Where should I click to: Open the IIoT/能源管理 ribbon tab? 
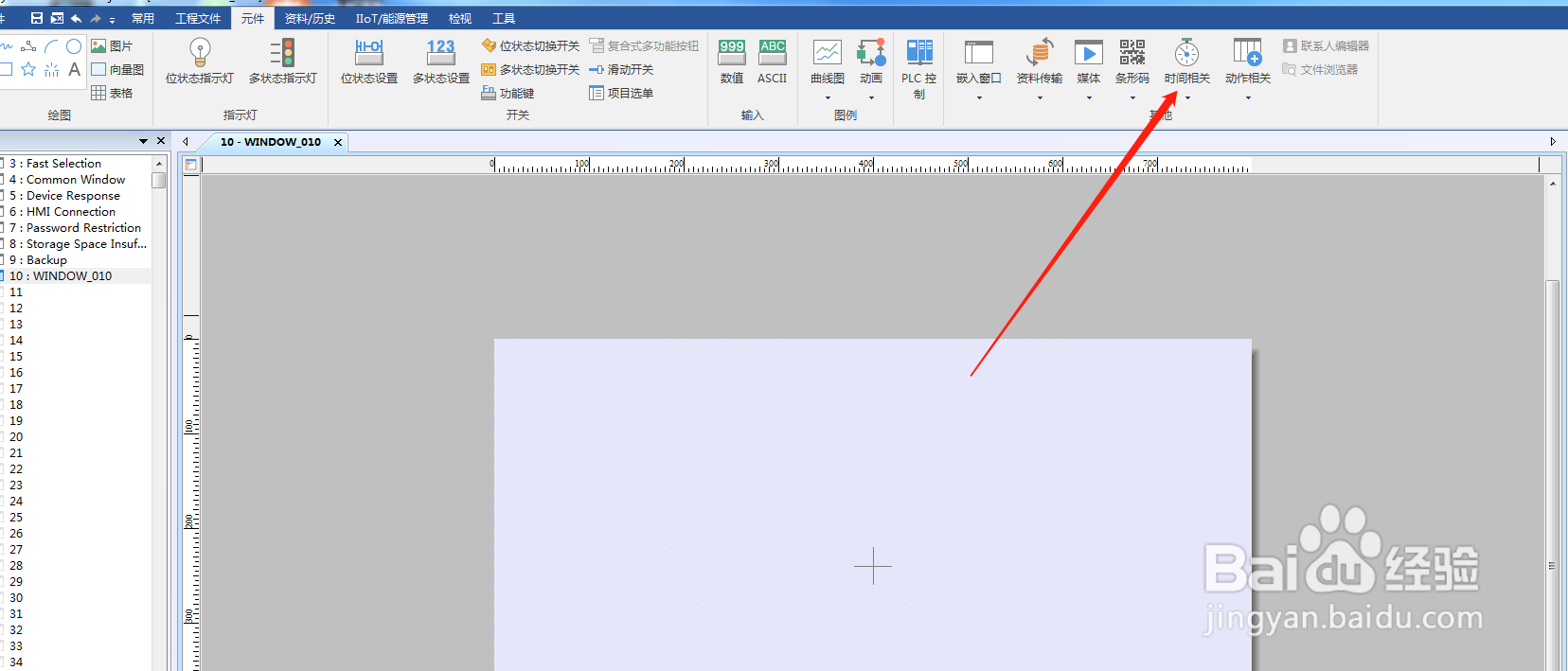(391, 18)
